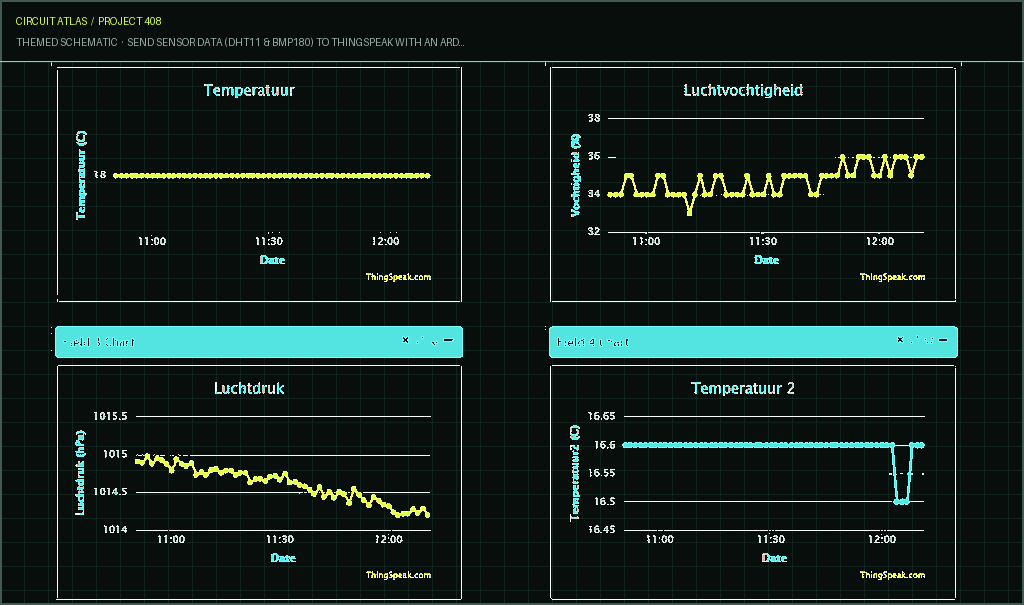The height and width of the screenshot is (605, 1024).
Task: Click the 1015.5 y-axis value in Luchtdruk chart
Action: pos(110,416)
